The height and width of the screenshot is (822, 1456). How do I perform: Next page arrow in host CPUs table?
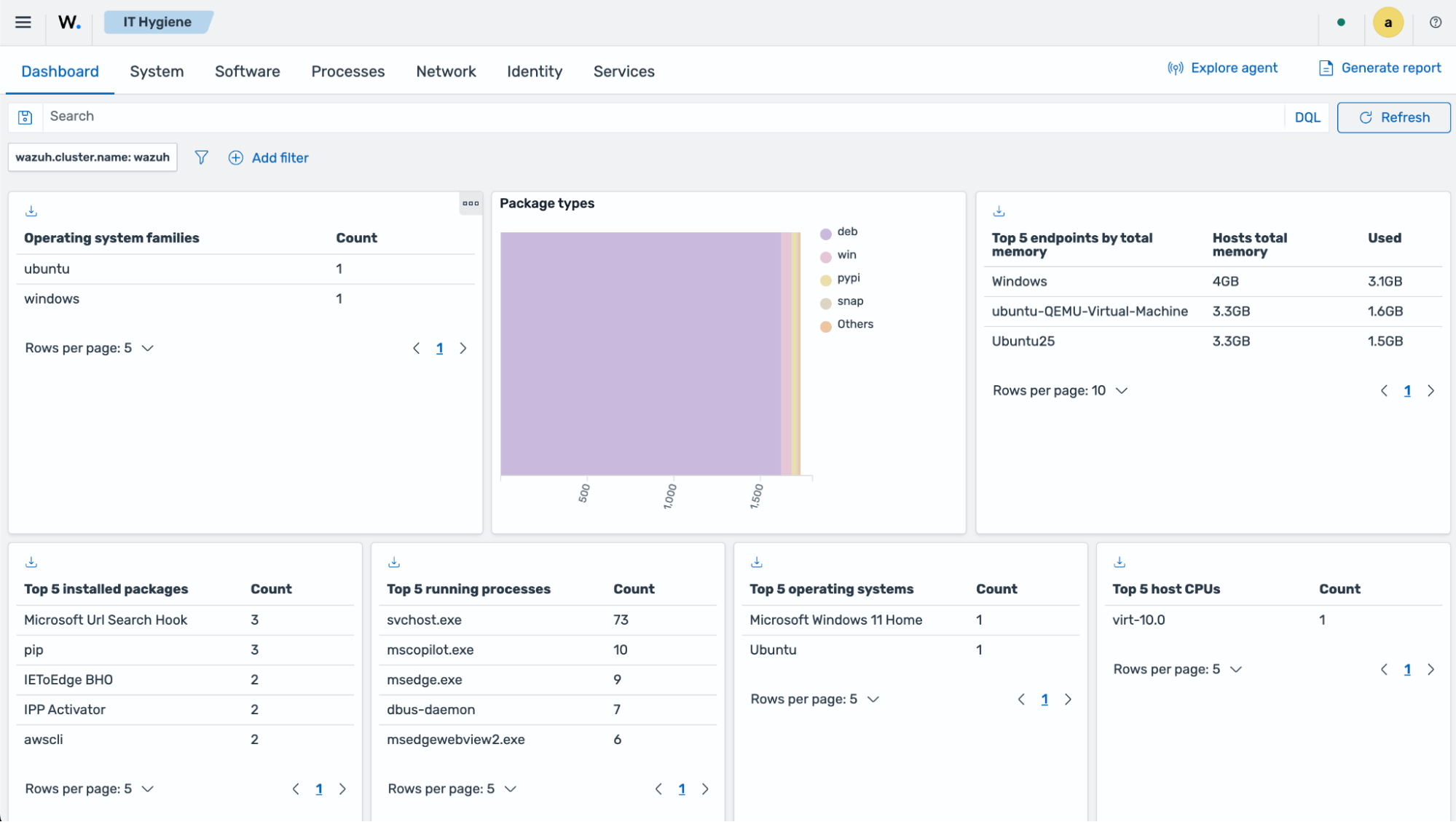(x=1431, y=670)
